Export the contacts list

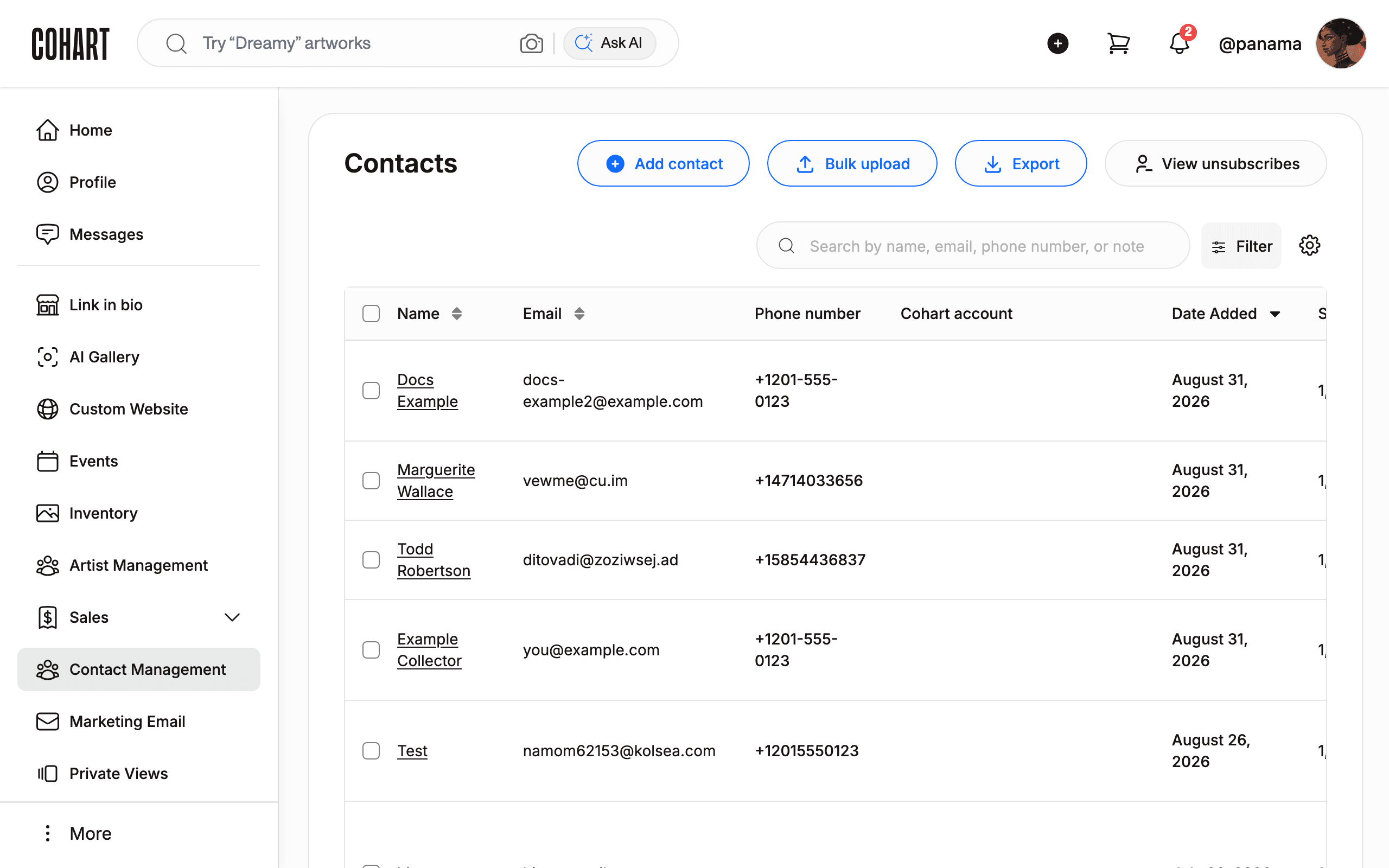(x=1021, y=164)
